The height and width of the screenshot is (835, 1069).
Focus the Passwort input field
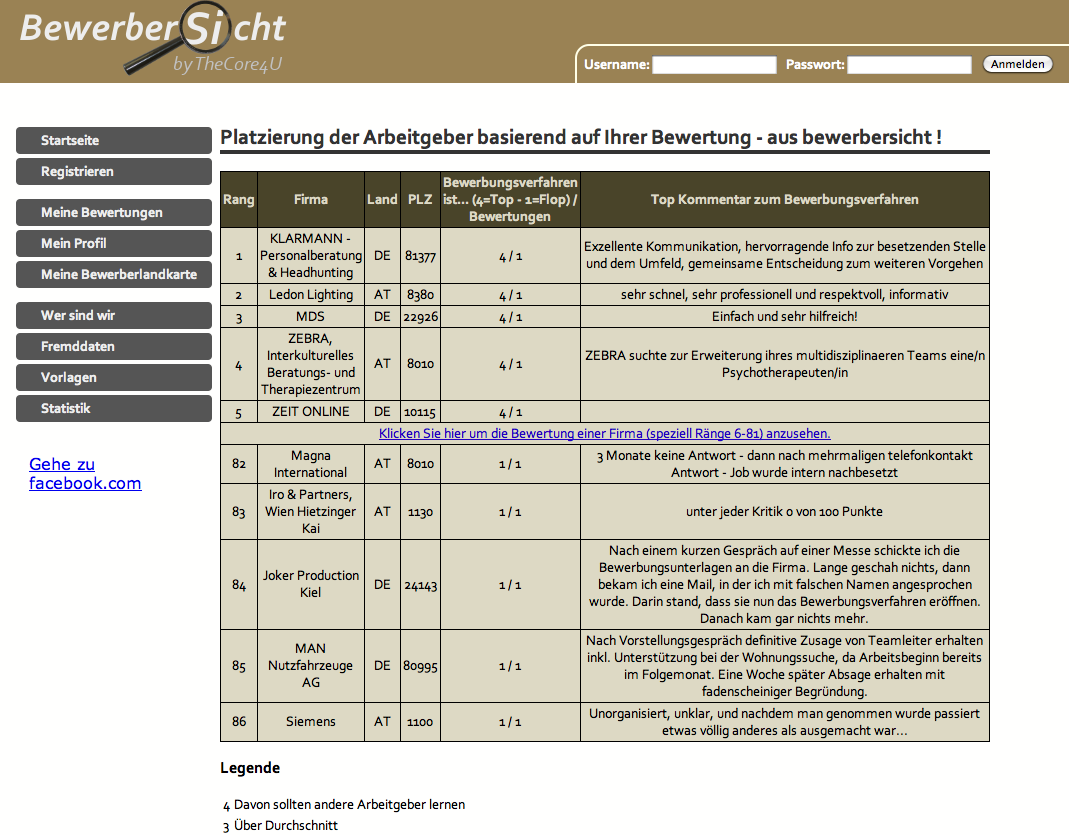pyautogui.click(x=909, y=65)
